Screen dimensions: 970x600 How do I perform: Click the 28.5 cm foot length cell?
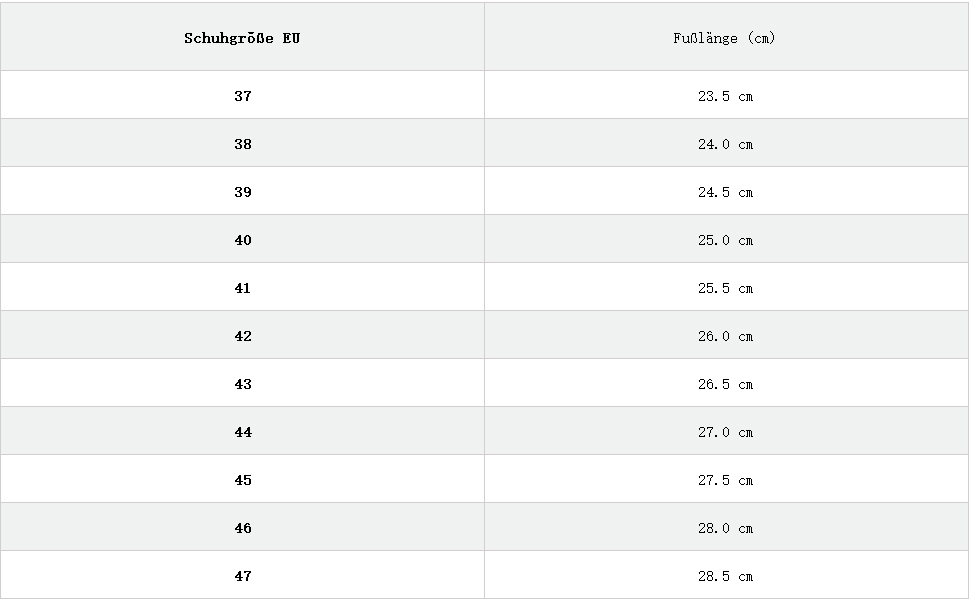click(x=725, y=576)
